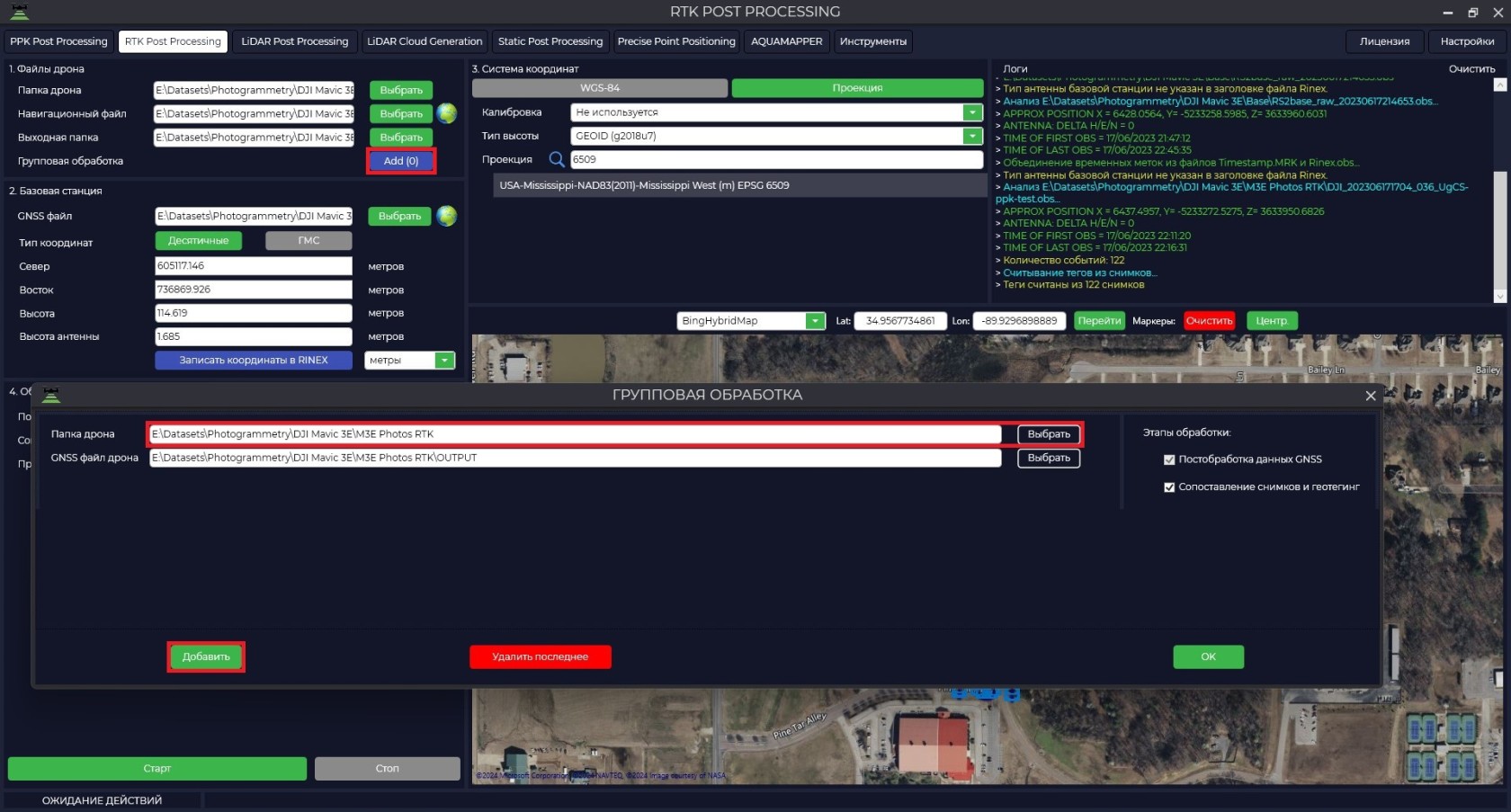The image size is (1511, 812).
Task: Click Выбрать for Выходная папка
Action: pyautogui.click(x=401, y=137)
